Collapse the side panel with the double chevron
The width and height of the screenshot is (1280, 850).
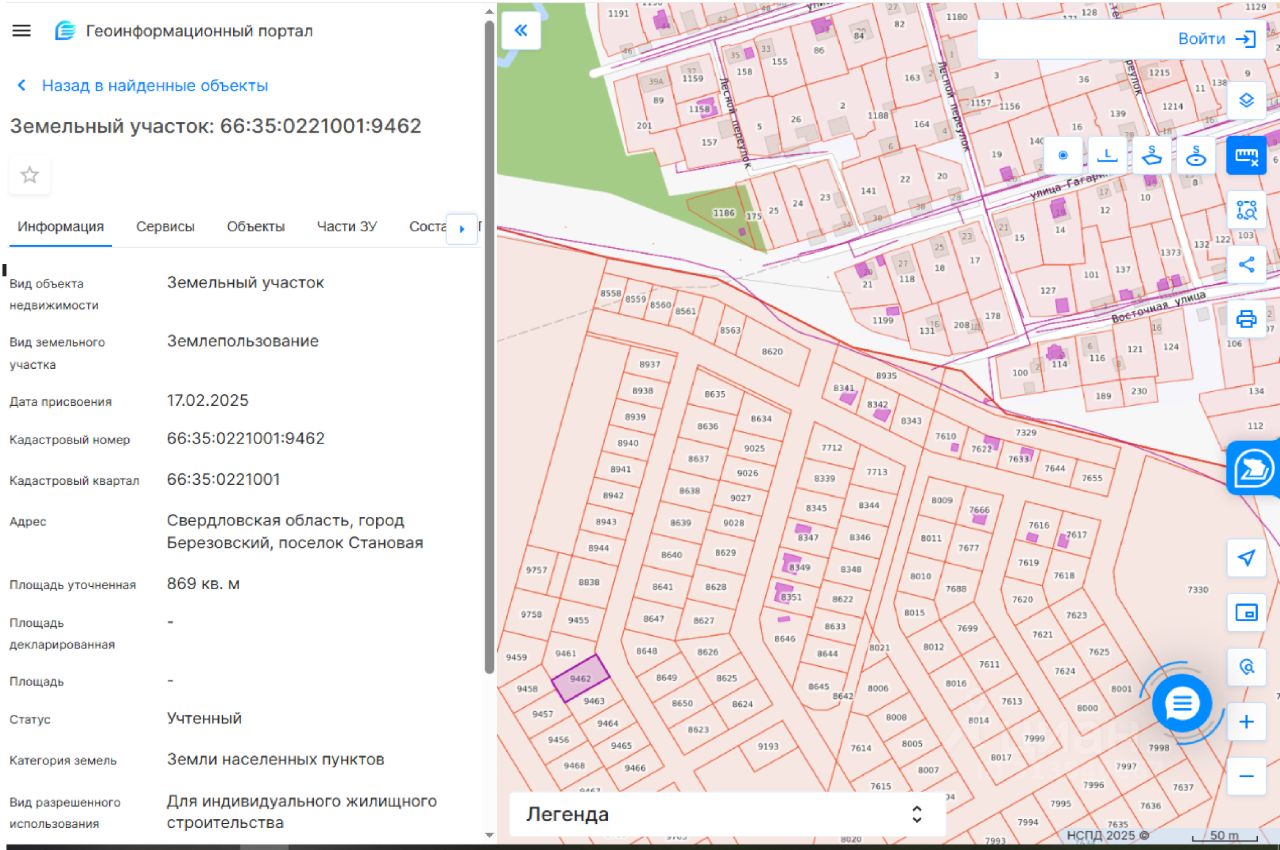tap(521, 30)
